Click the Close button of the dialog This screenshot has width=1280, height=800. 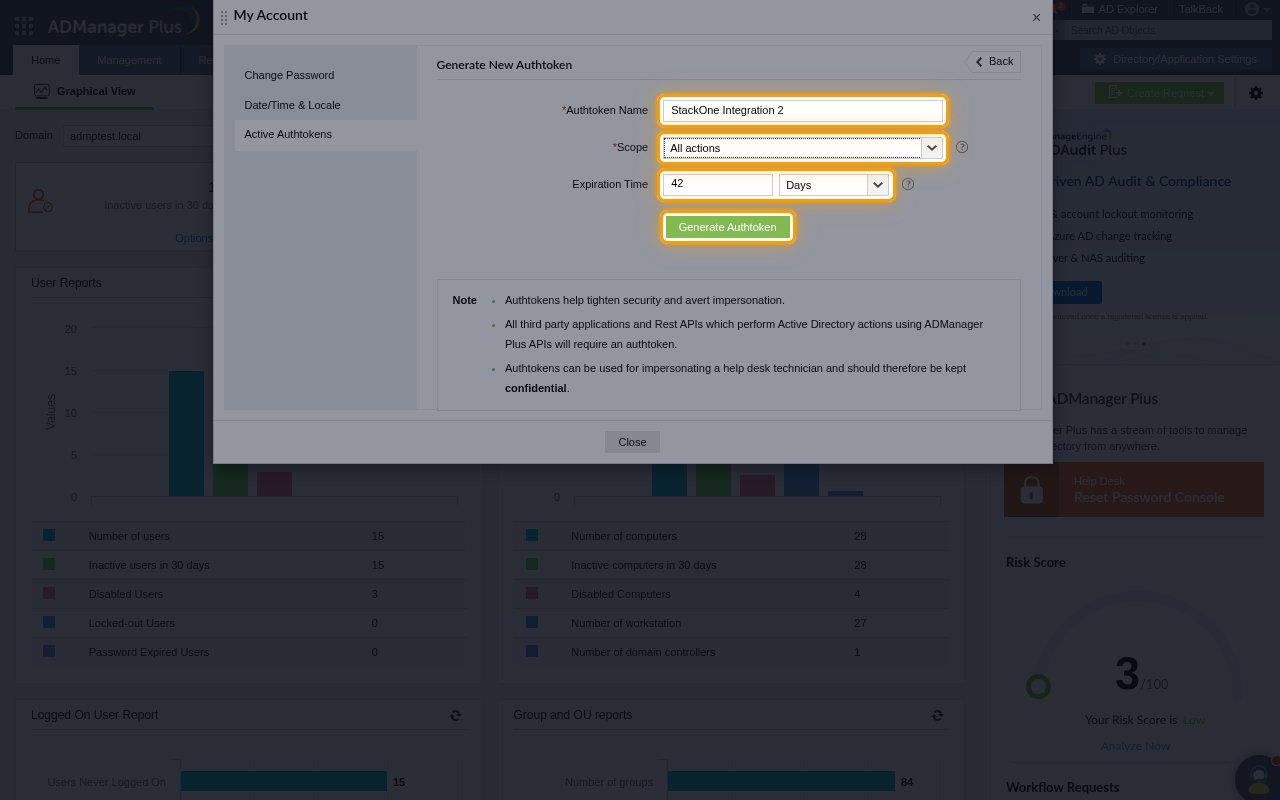632,442
